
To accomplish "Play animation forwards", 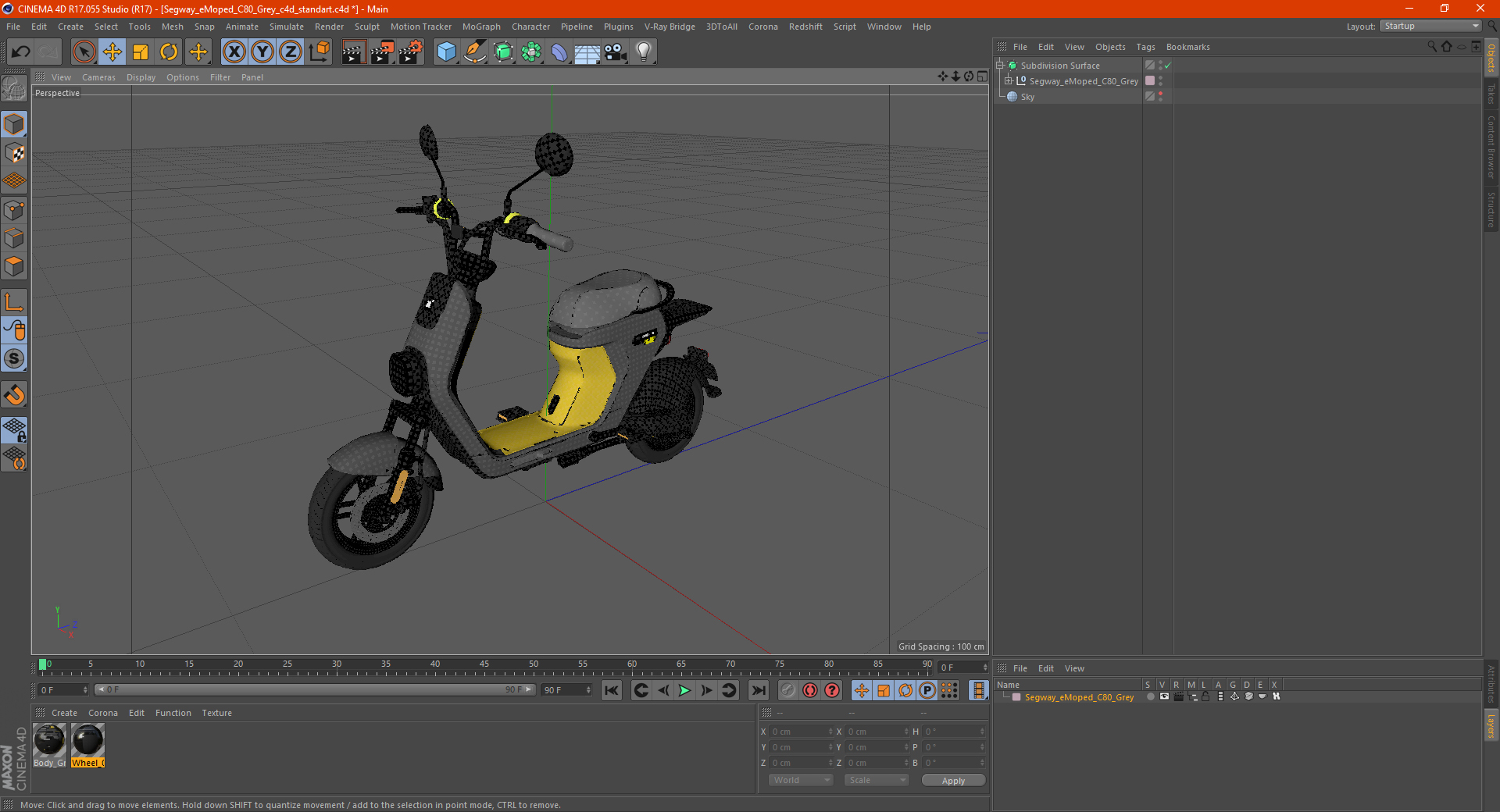I will (684, 690).
